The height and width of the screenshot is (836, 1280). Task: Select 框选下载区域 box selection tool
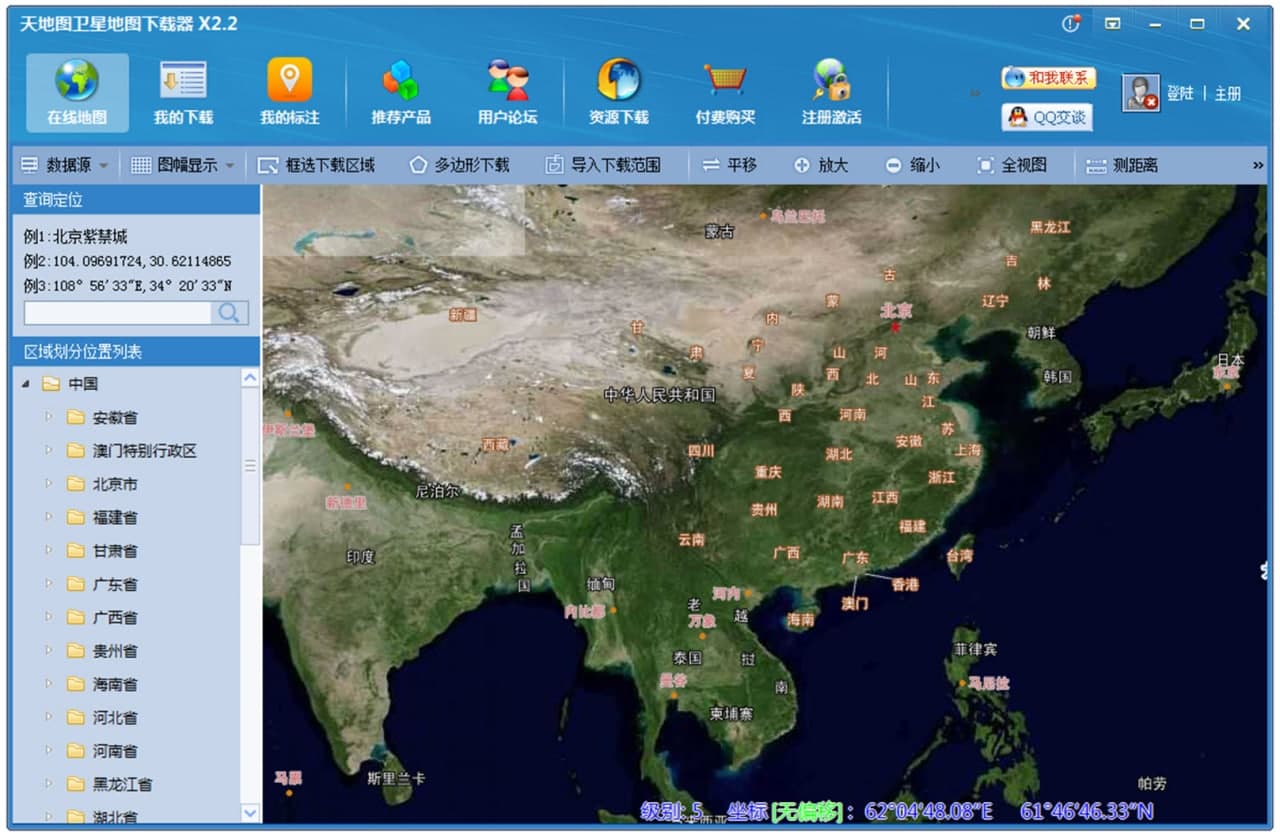316,165
